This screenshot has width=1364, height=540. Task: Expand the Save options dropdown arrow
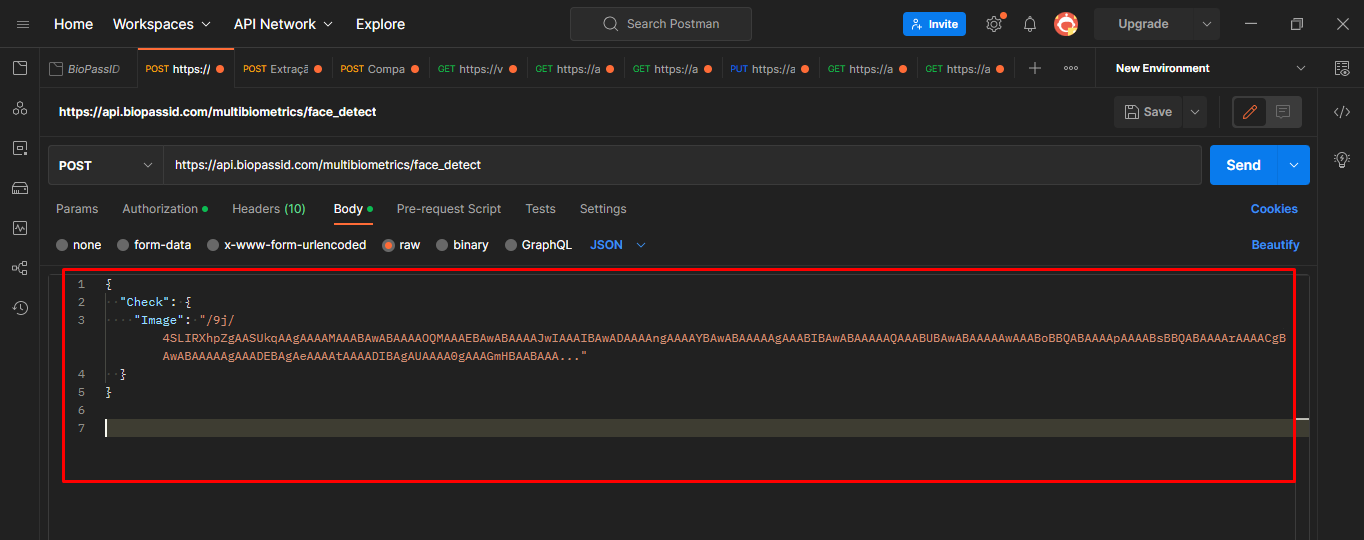pos(1194,112)
